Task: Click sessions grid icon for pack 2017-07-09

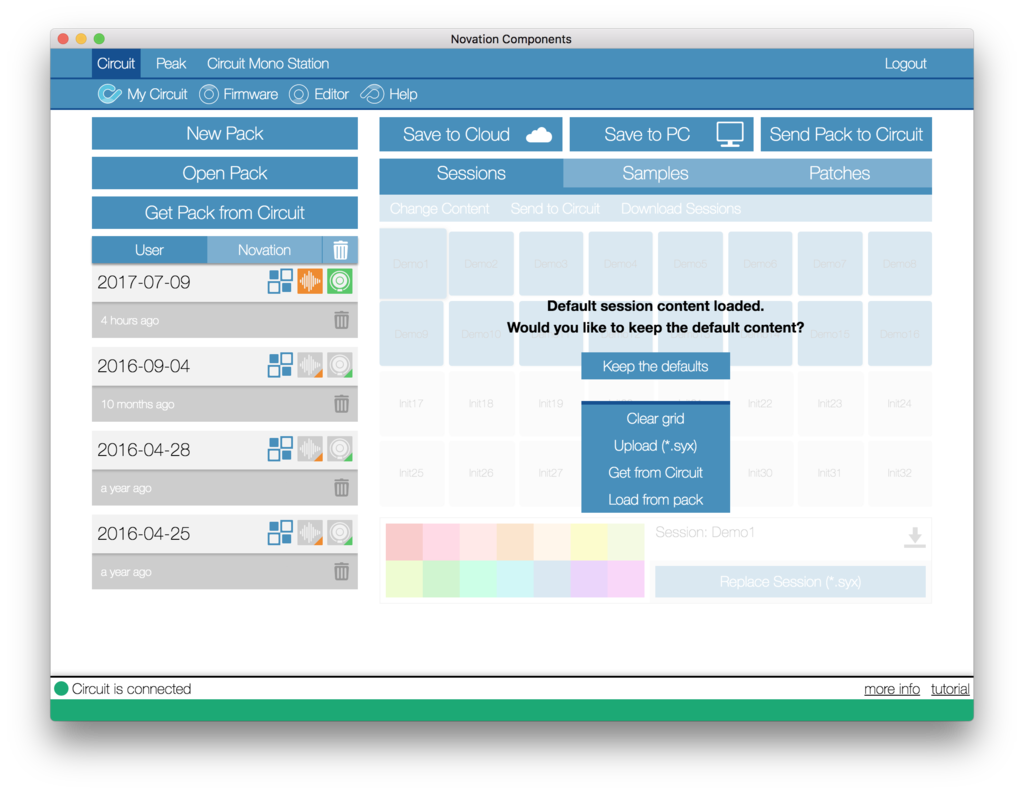Action: (280, 282)
